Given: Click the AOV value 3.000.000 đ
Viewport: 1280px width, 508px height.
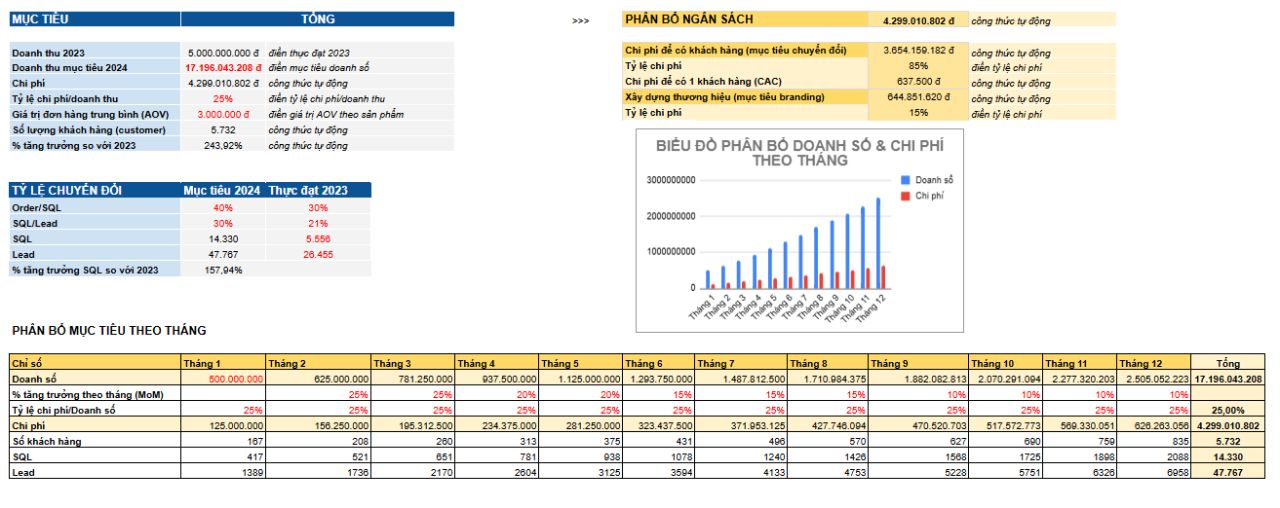Looking at the screenshot, I should [x=223, y=114].
